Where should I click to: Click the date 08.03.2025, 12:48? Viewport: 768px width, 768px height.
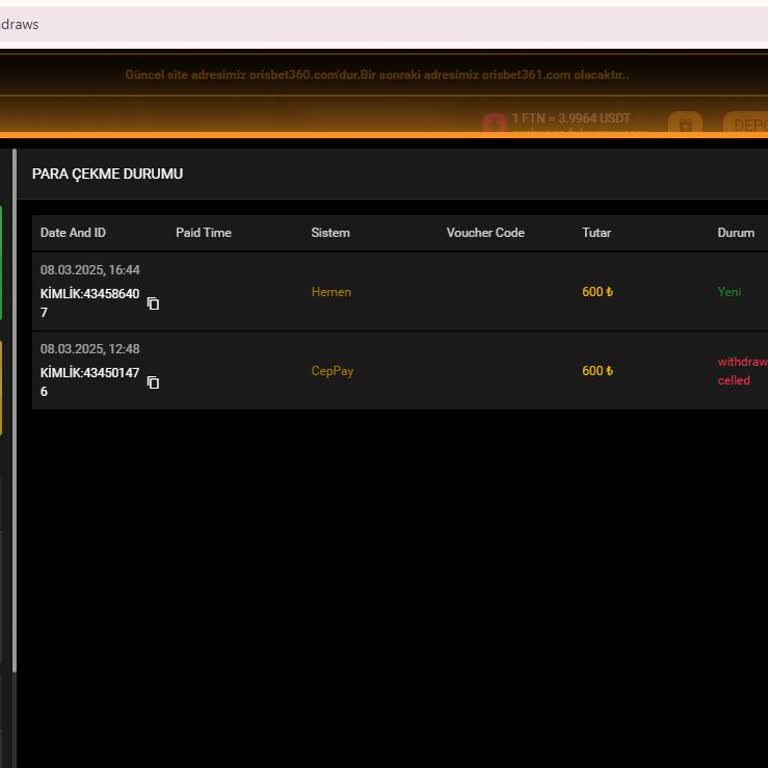pyautogui.click(x=90, y=349)
